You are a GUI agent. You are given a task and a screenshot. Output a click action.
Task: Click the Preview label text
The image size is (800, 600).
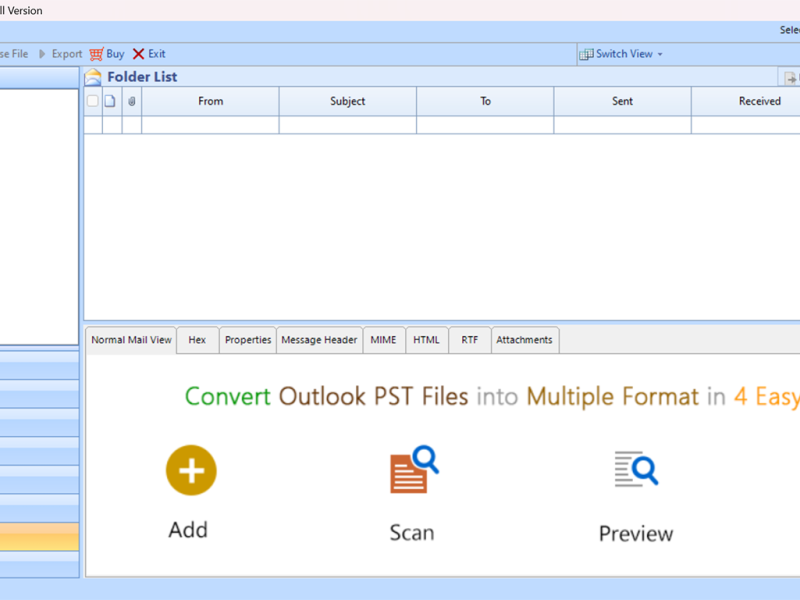tap(636, 534)
